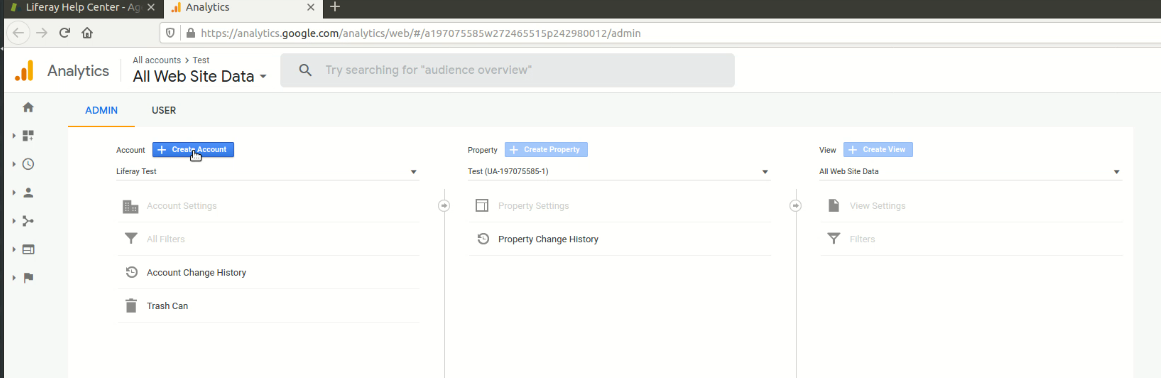Click the Analytics search field

tap(507, 70)
